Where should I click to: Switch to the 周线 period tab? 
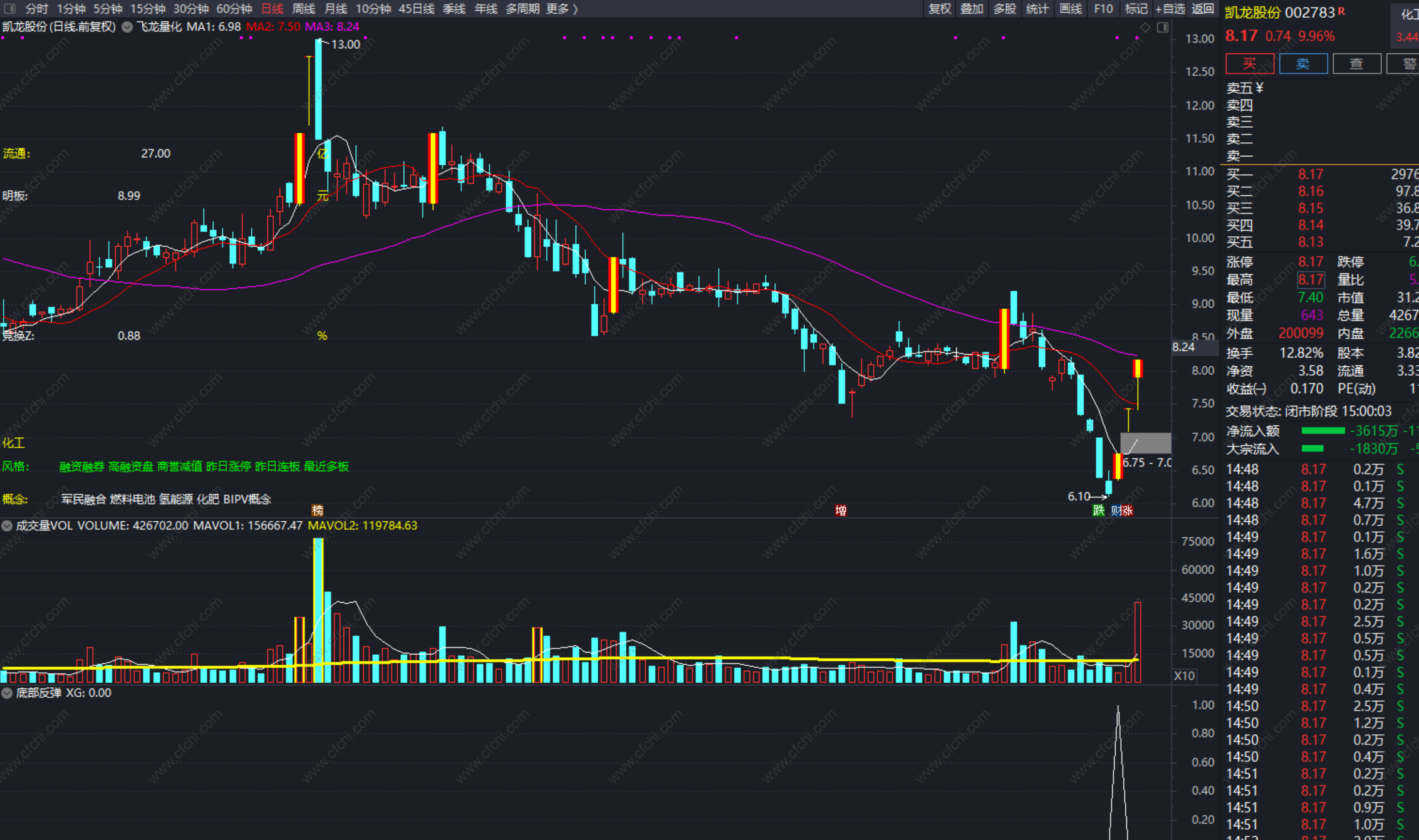(304, 9)
